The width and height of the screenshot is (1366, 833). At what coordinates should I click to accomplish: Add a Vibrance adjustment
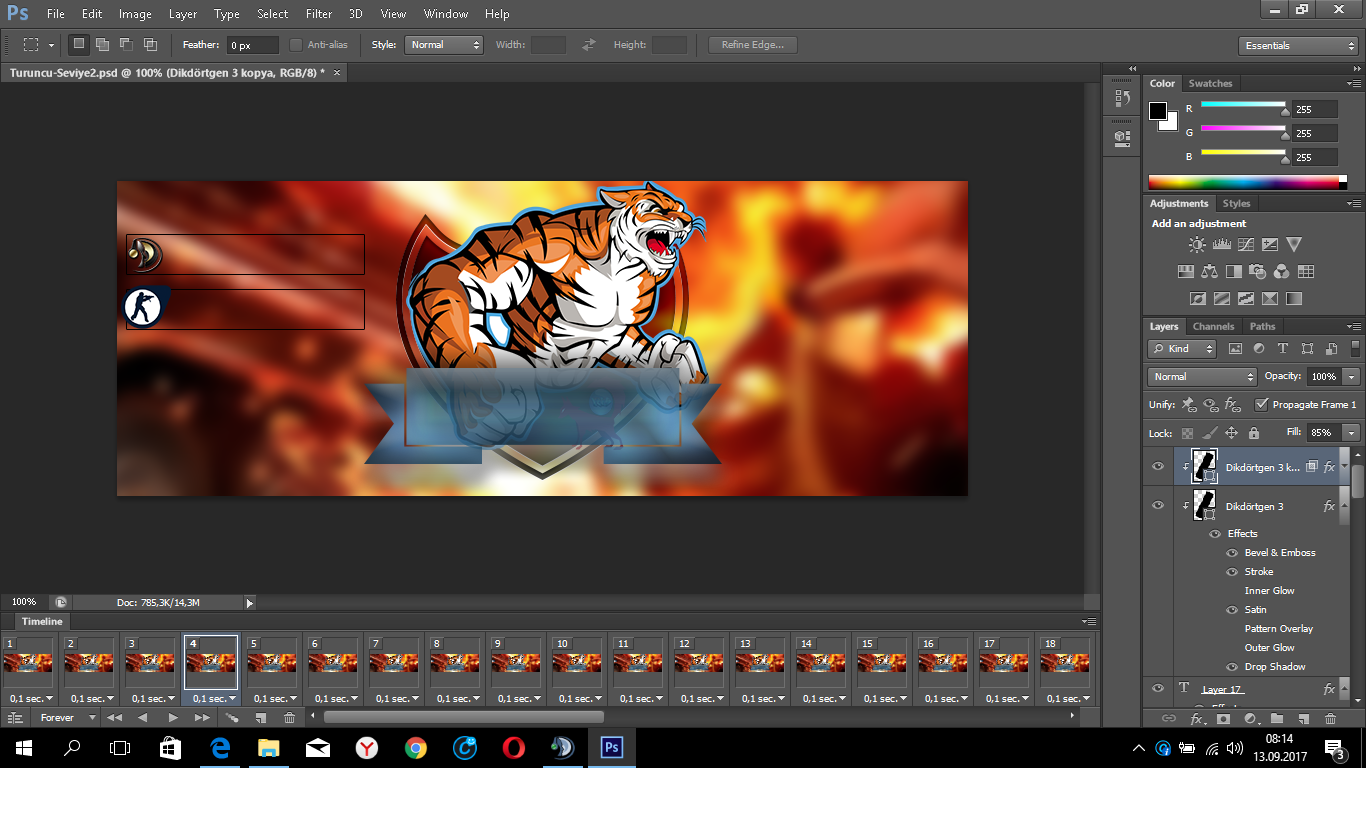[x=1294, y=244]
